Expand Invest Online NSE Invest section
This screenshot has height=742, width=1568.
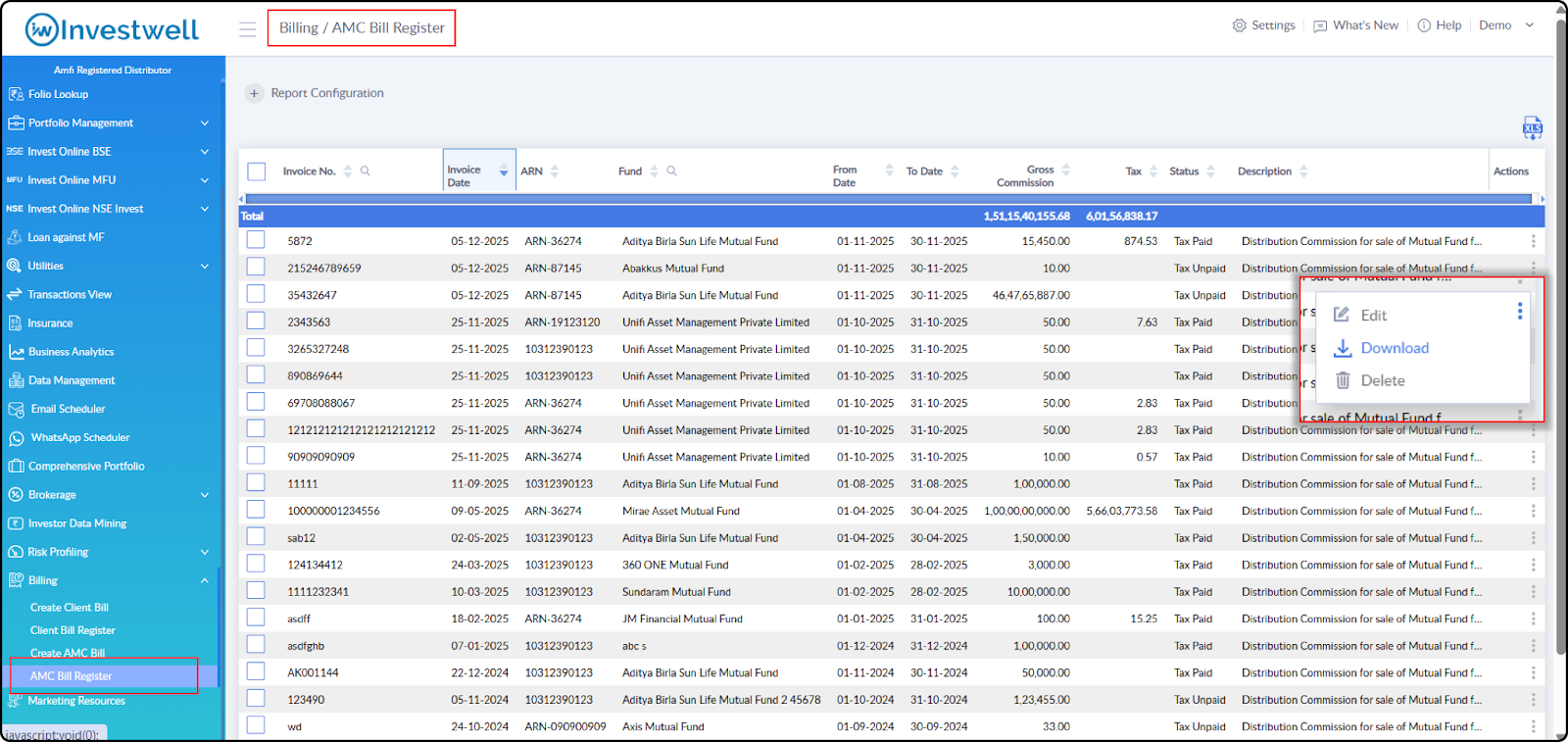click(205, 209)
